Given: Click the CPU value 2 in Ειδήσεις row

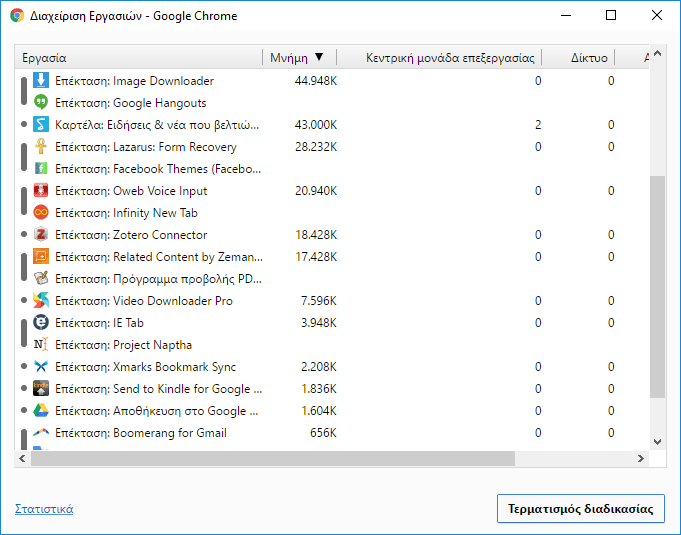Looking at the screenshot, I should (x=538, y=125).
